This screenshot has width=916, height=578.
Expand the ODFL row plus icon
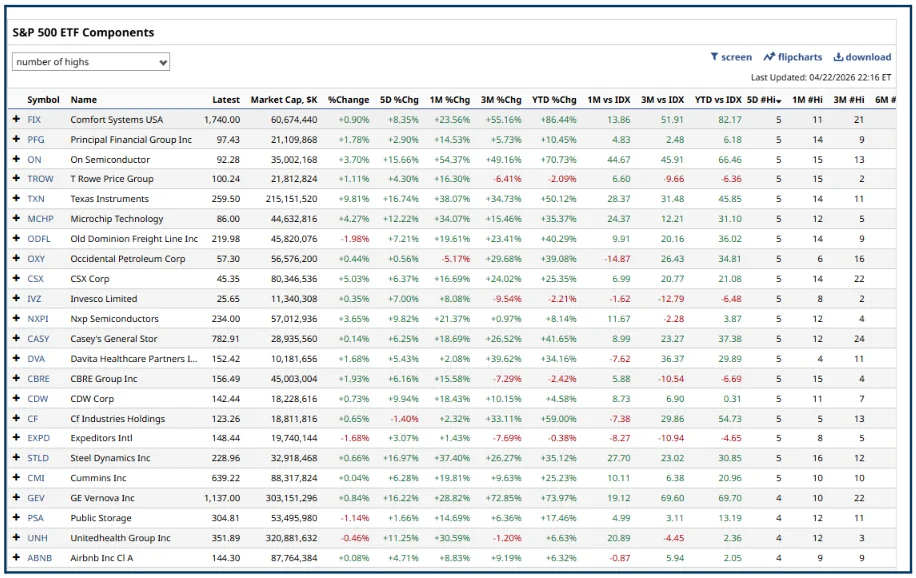tap(16, 238)
